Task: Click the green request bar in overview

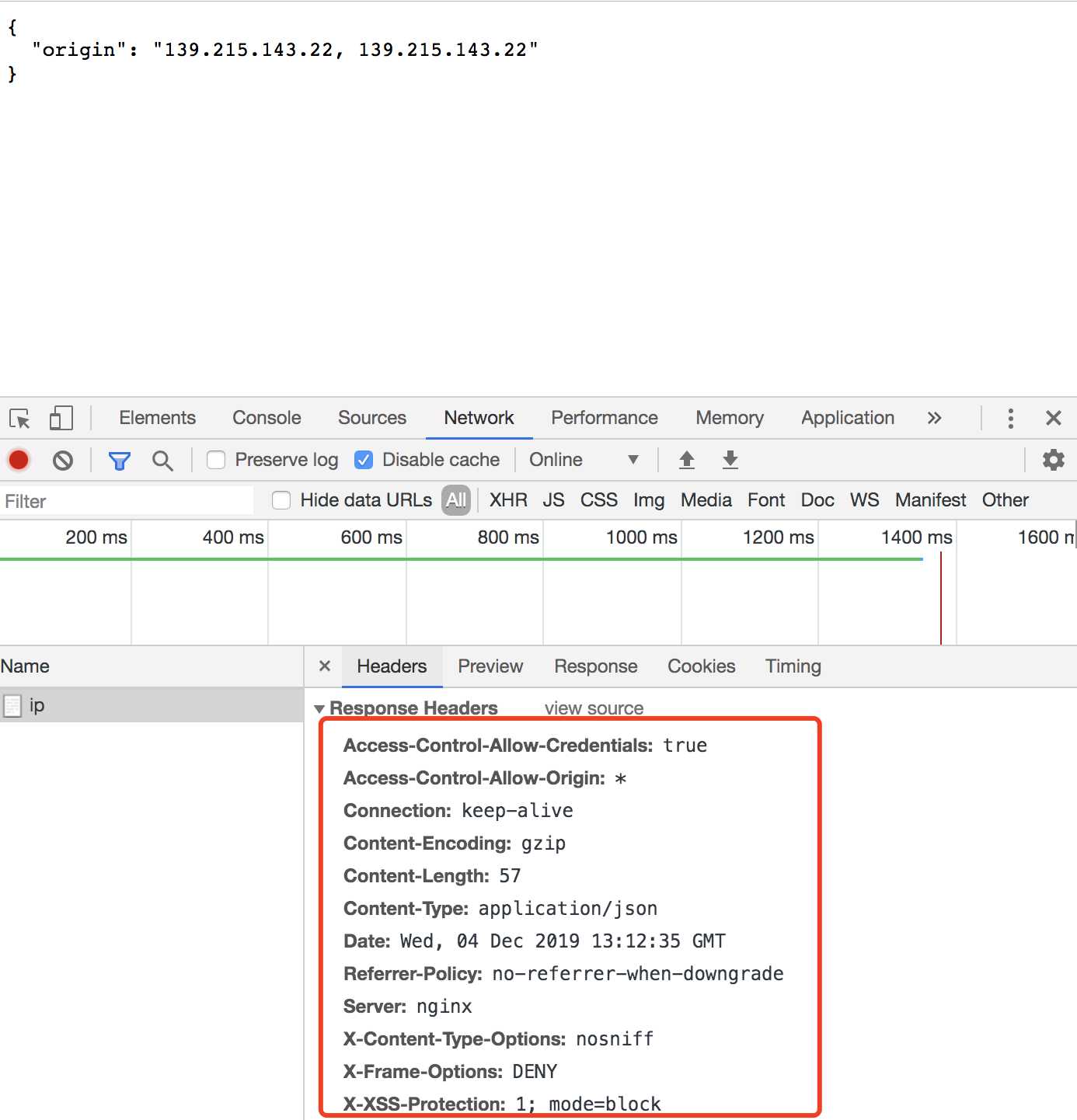Action: (x=462, y=558)
